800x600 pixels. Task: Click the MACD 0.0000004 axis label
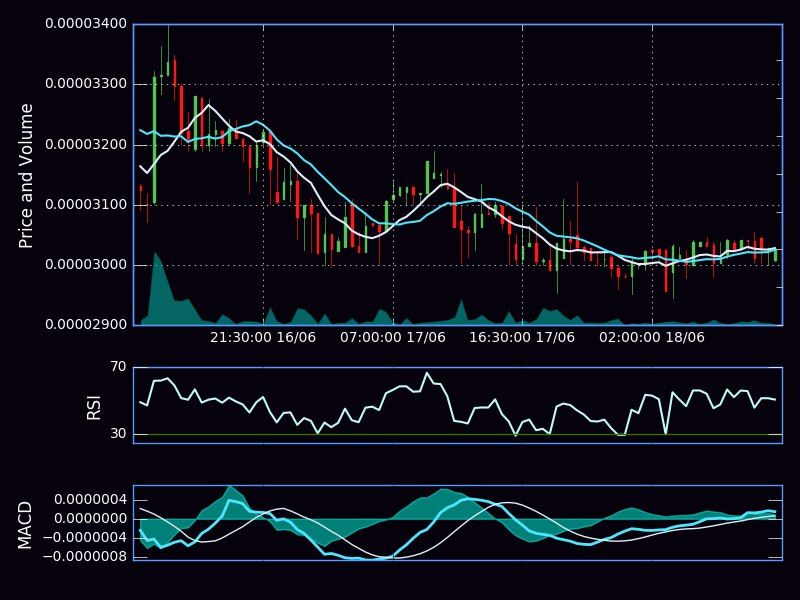click(x=90, y=499)
